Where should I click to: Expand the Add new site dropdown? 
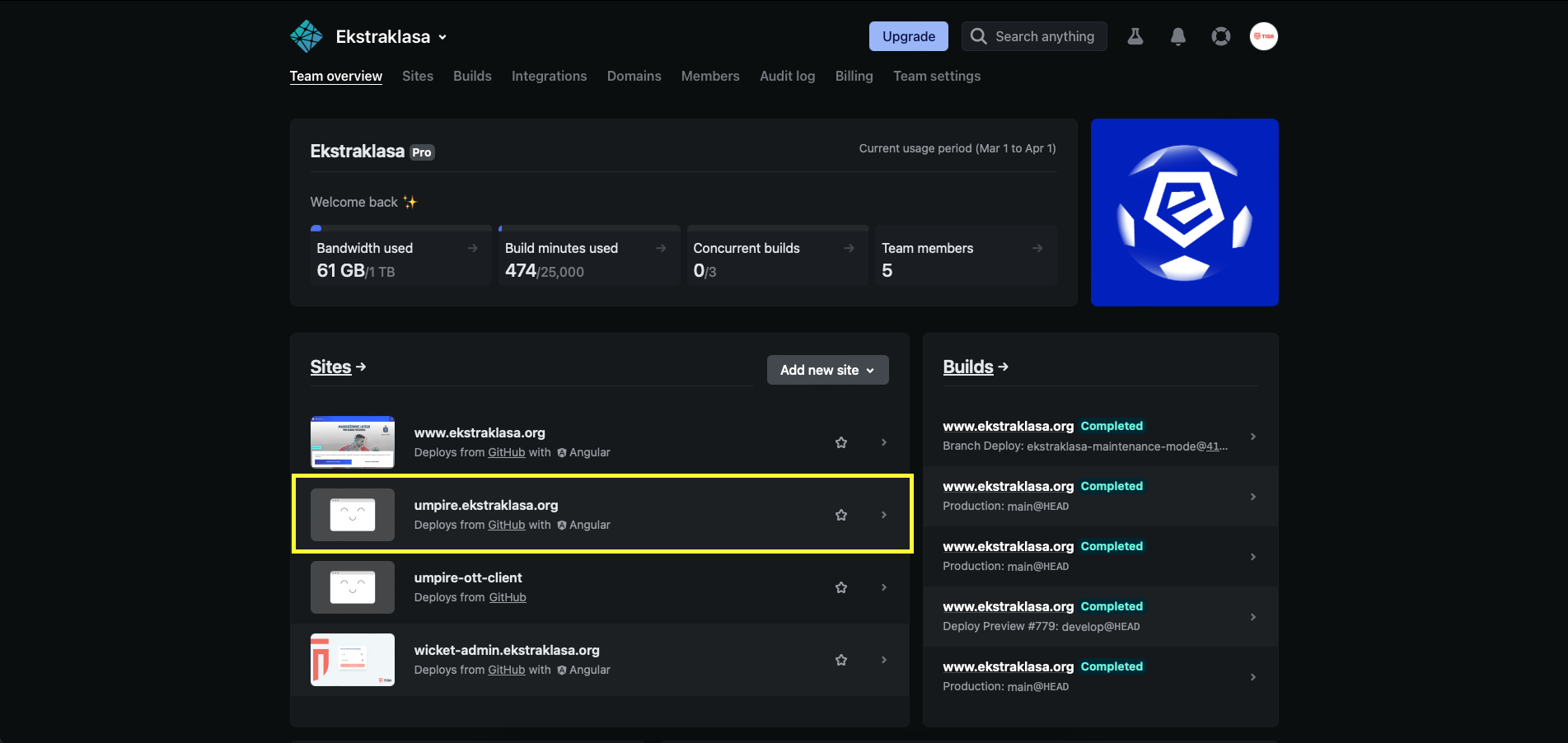828,370
